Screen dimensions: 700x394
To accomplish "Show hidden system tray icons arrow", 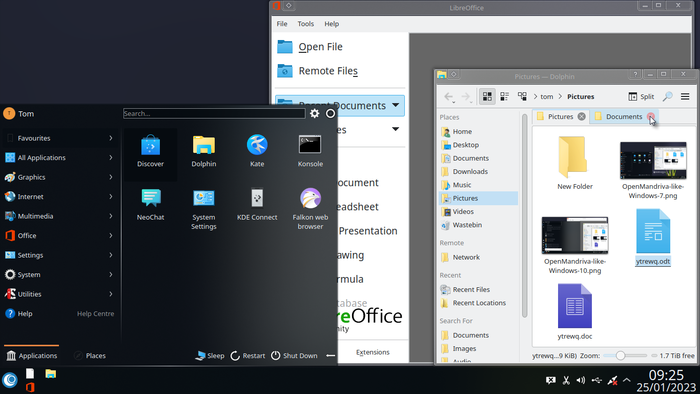I will click(x=627, y=380).
